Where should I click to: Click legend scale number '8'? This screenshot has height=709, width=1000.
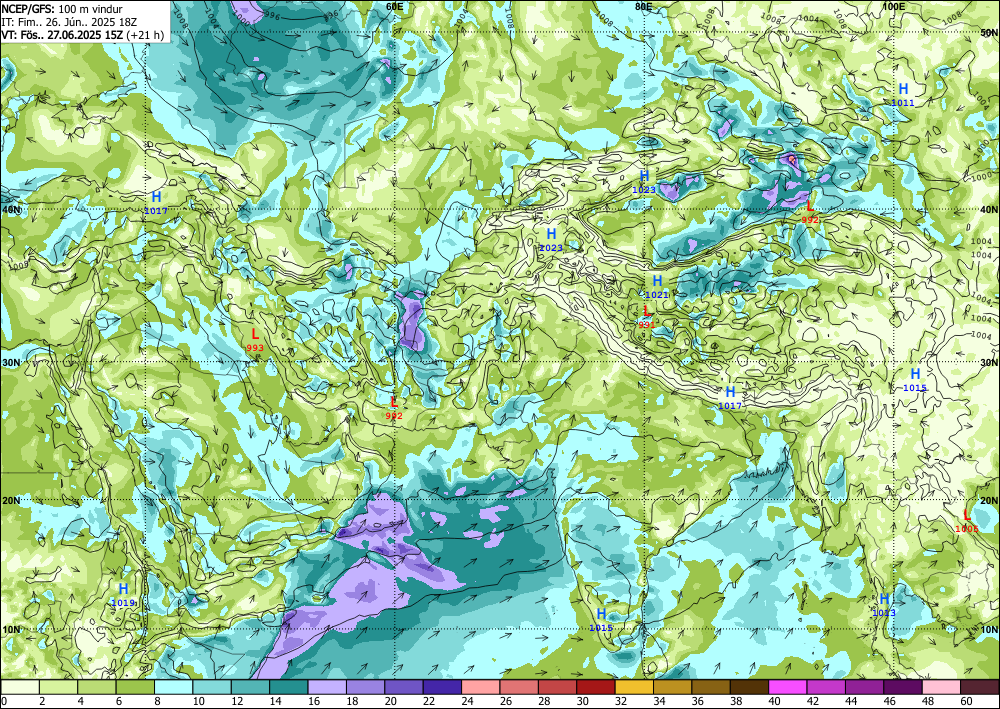(x=158, y=702)
